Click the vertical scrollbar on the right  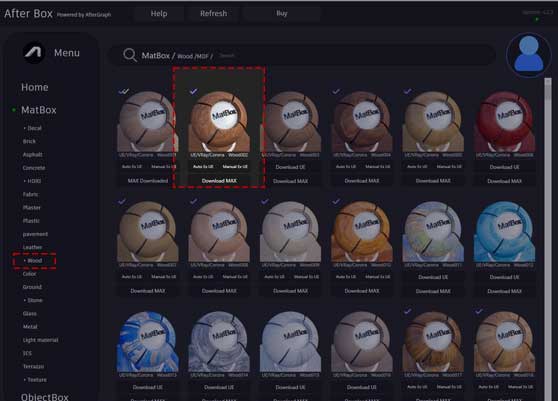click(547, 238)
